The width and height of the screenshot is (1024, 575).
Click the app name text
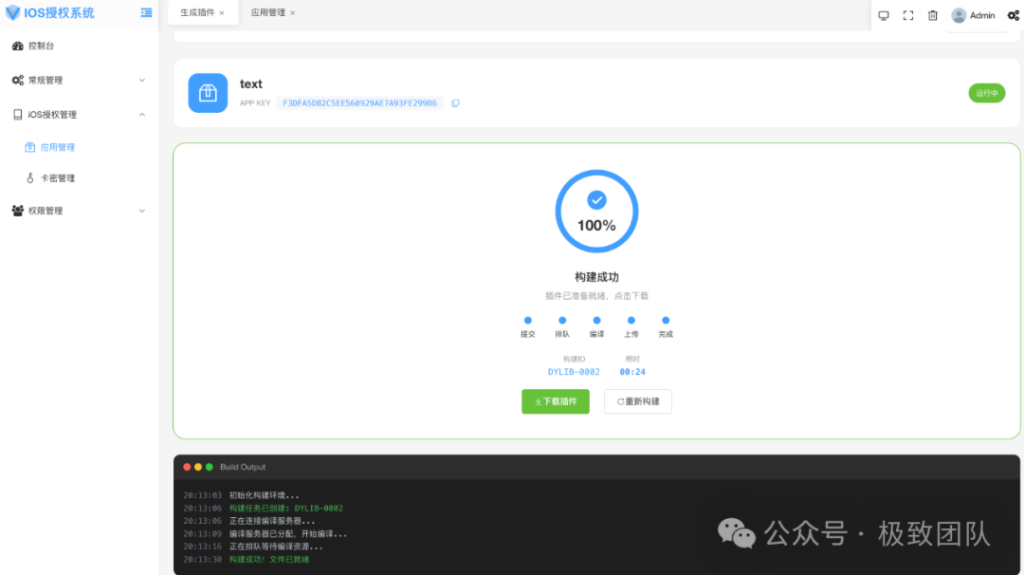[x=251, y=84]
